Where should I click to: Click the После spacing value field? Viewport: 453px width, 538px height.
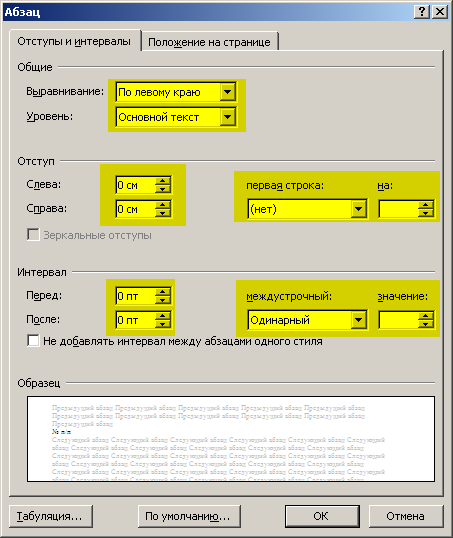[136, 320]
